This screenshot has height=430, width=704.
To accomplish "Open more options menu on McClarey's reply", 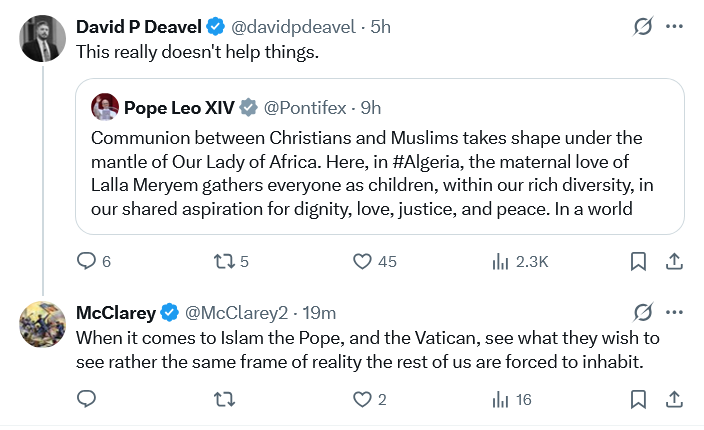I will click(x=677, y=313).
